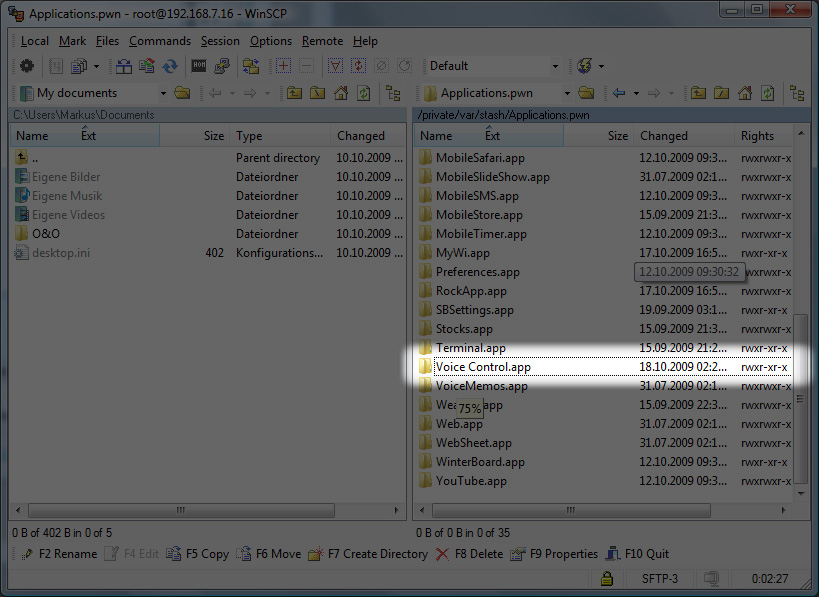Open the Commands menu
This screenshot has width=819, height=597.
pyautogui.click(x=160, y=41)
